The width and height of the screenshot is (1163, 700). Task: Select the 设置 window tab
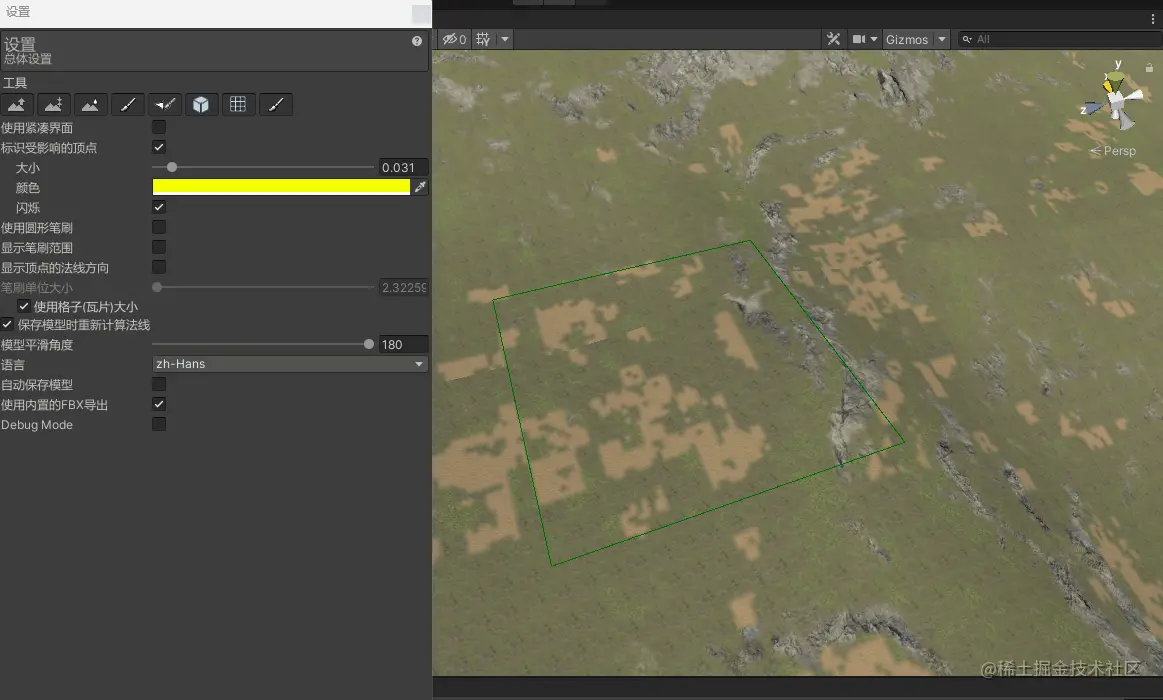click(18, 12)
